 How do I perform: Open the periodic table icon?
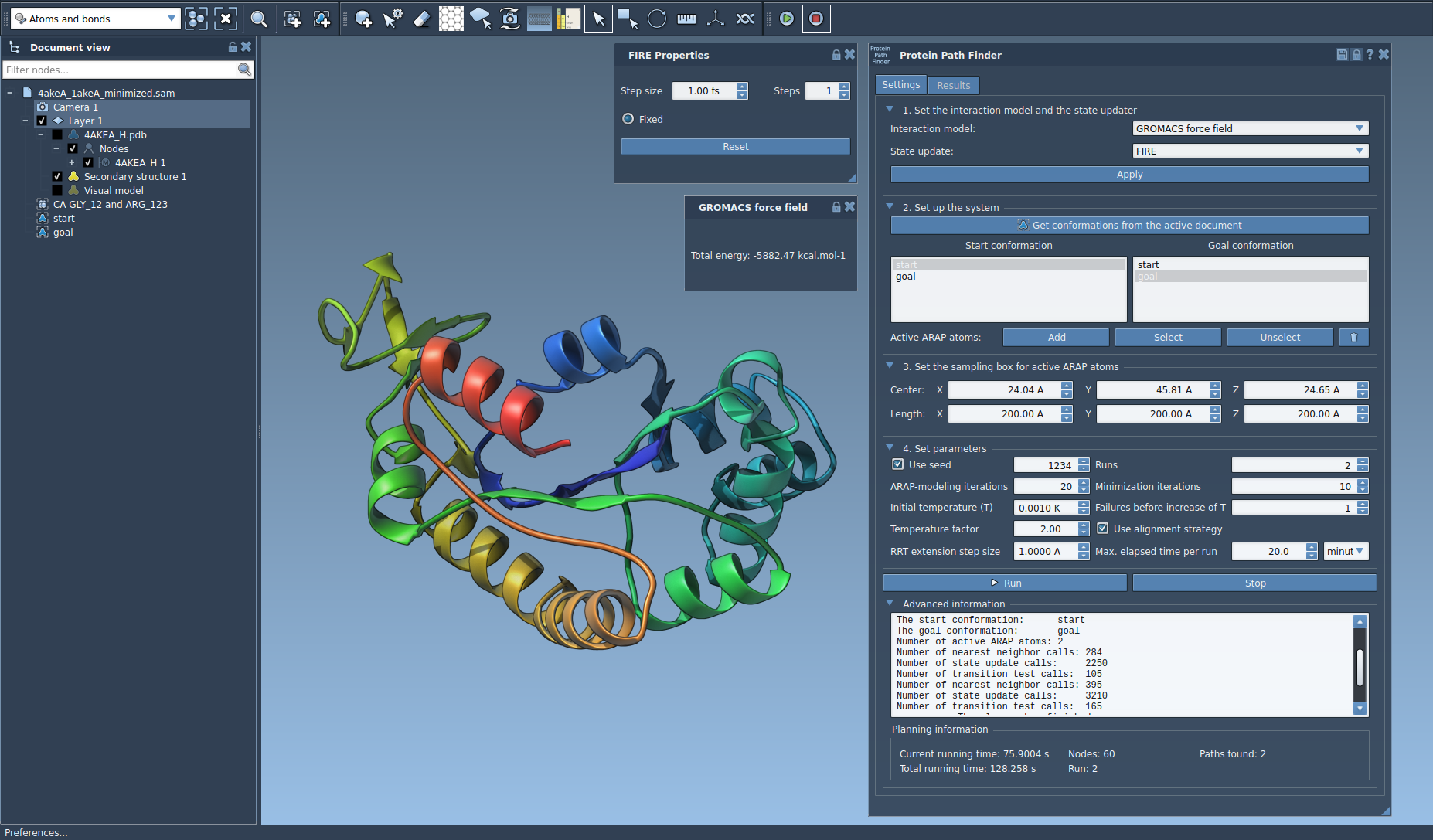click(568, 19)
